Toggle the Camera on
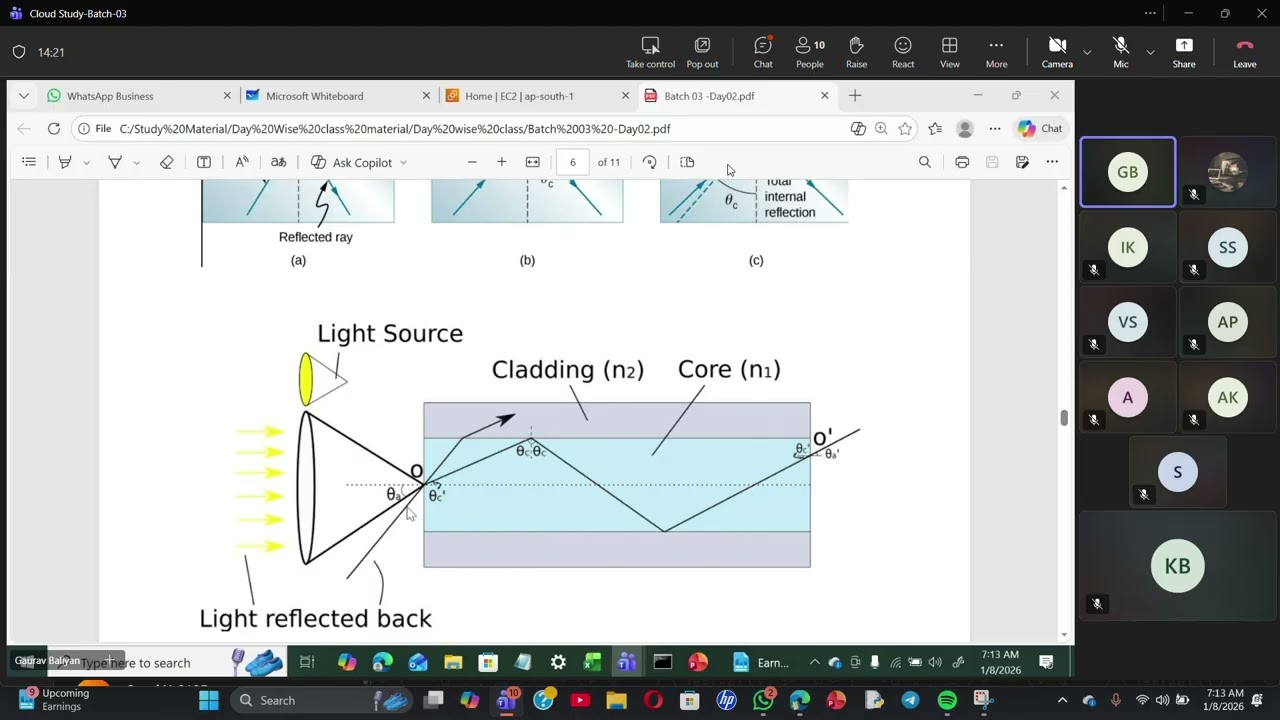 1057,52
